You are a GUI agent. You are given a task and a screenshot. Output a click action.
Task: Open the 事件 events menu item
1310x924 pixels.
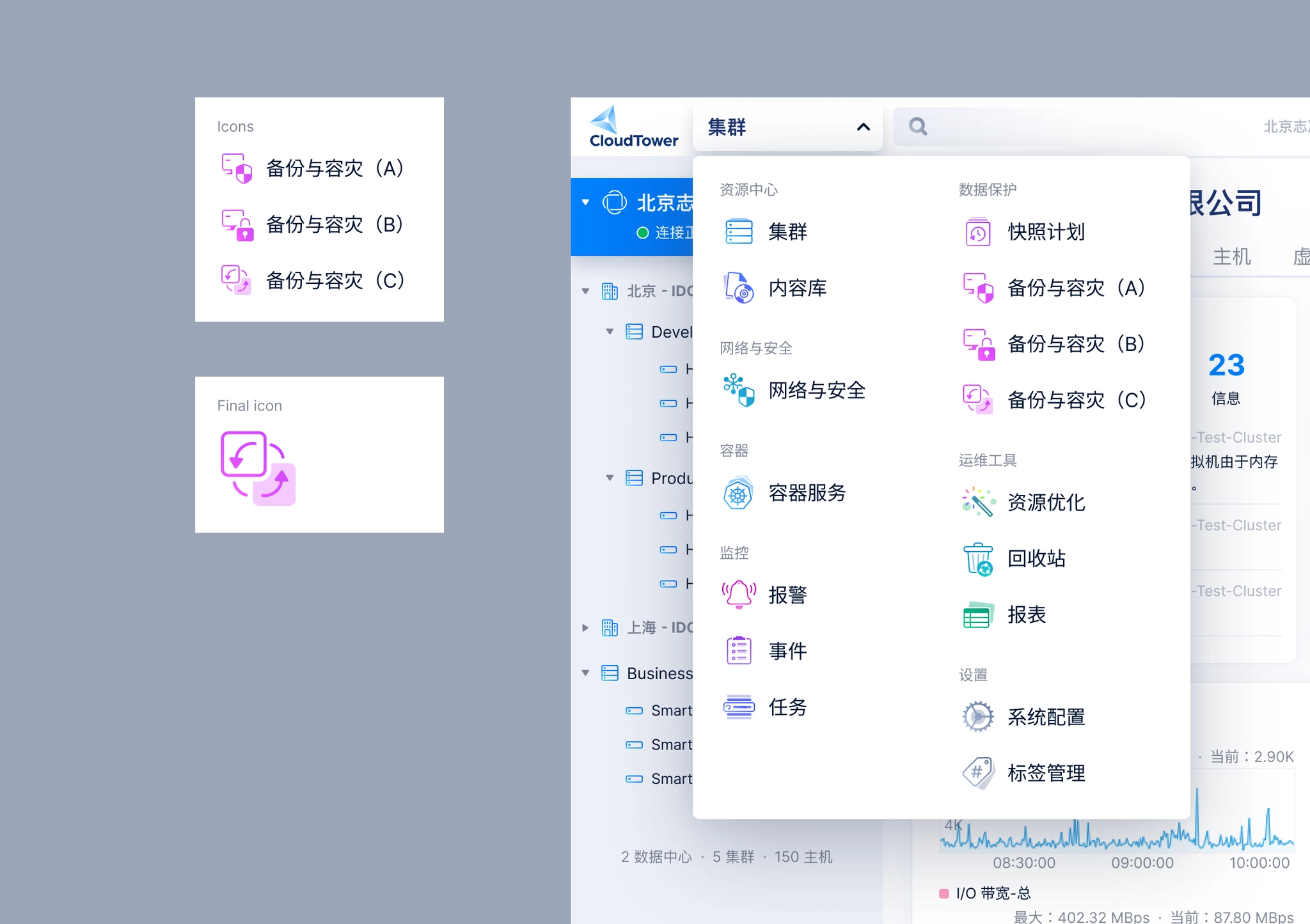tap(787, 651)
